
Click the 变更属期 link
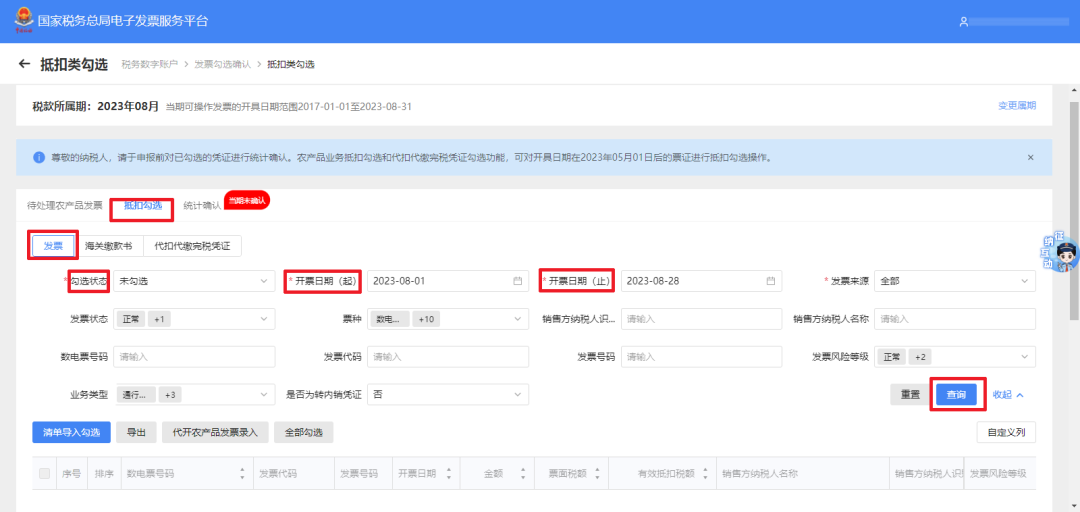[x=1017, y=105]
